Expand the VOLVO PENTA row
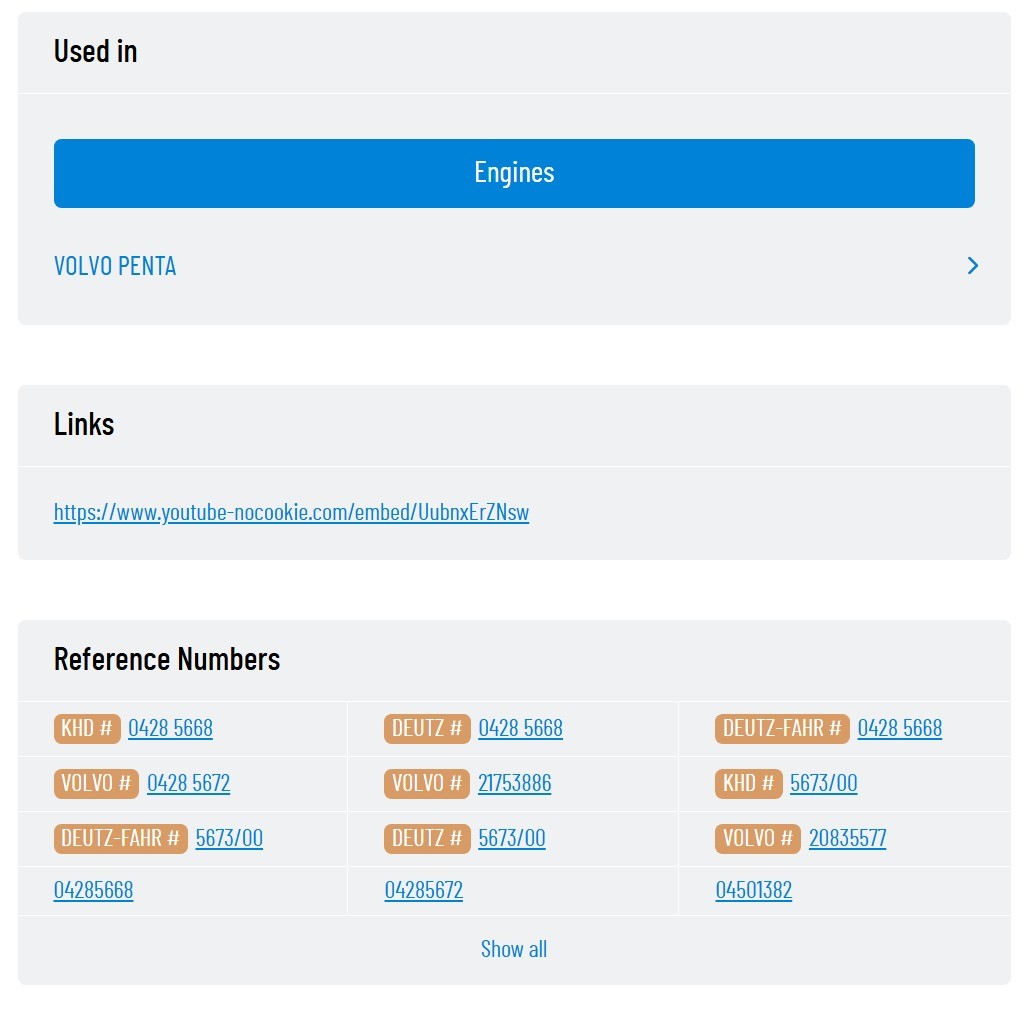The height and width of the screenshot is (1023, 1030). (x=514, y=265)
